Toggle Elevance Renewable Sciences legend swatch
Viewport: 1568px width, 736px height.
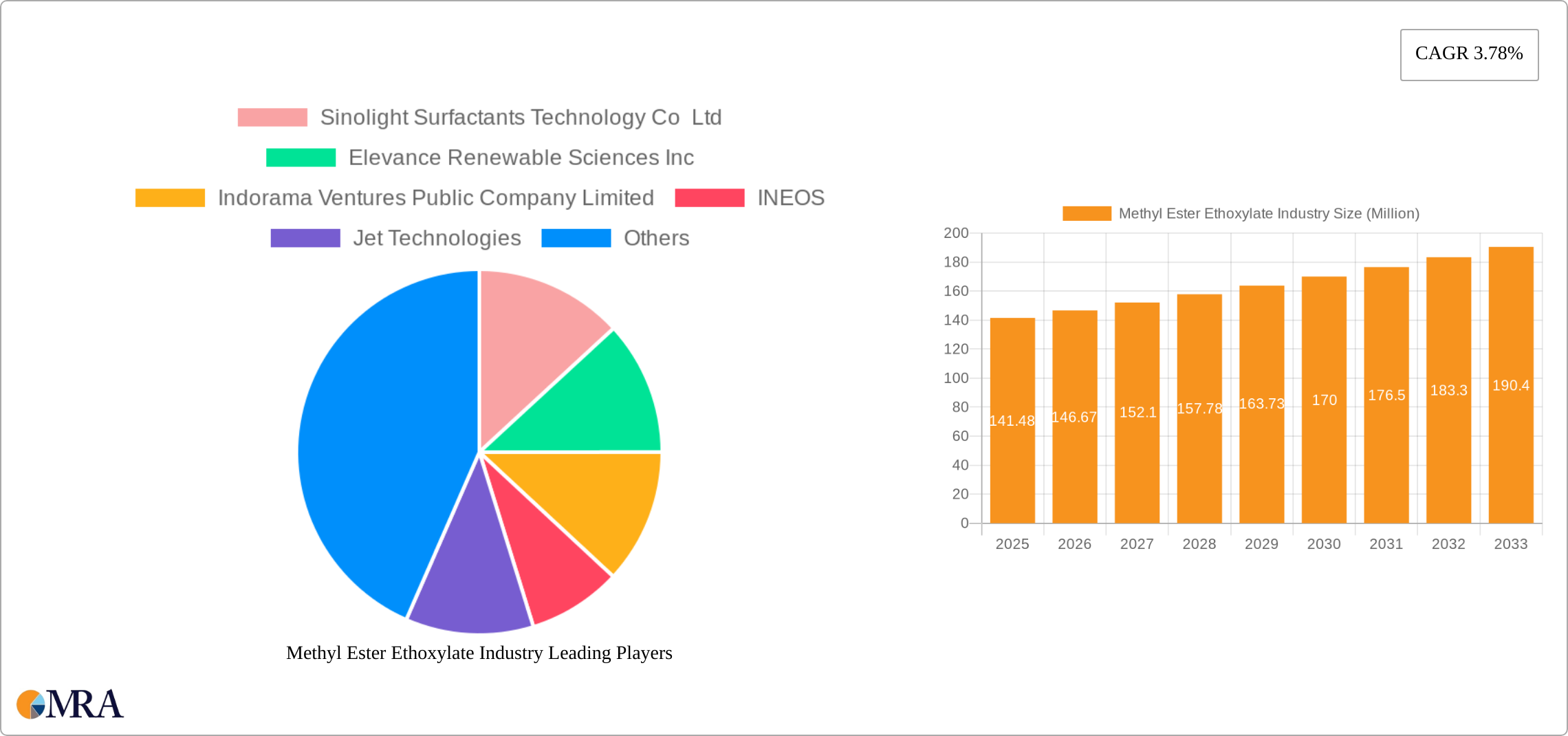(x=301, y=158)
